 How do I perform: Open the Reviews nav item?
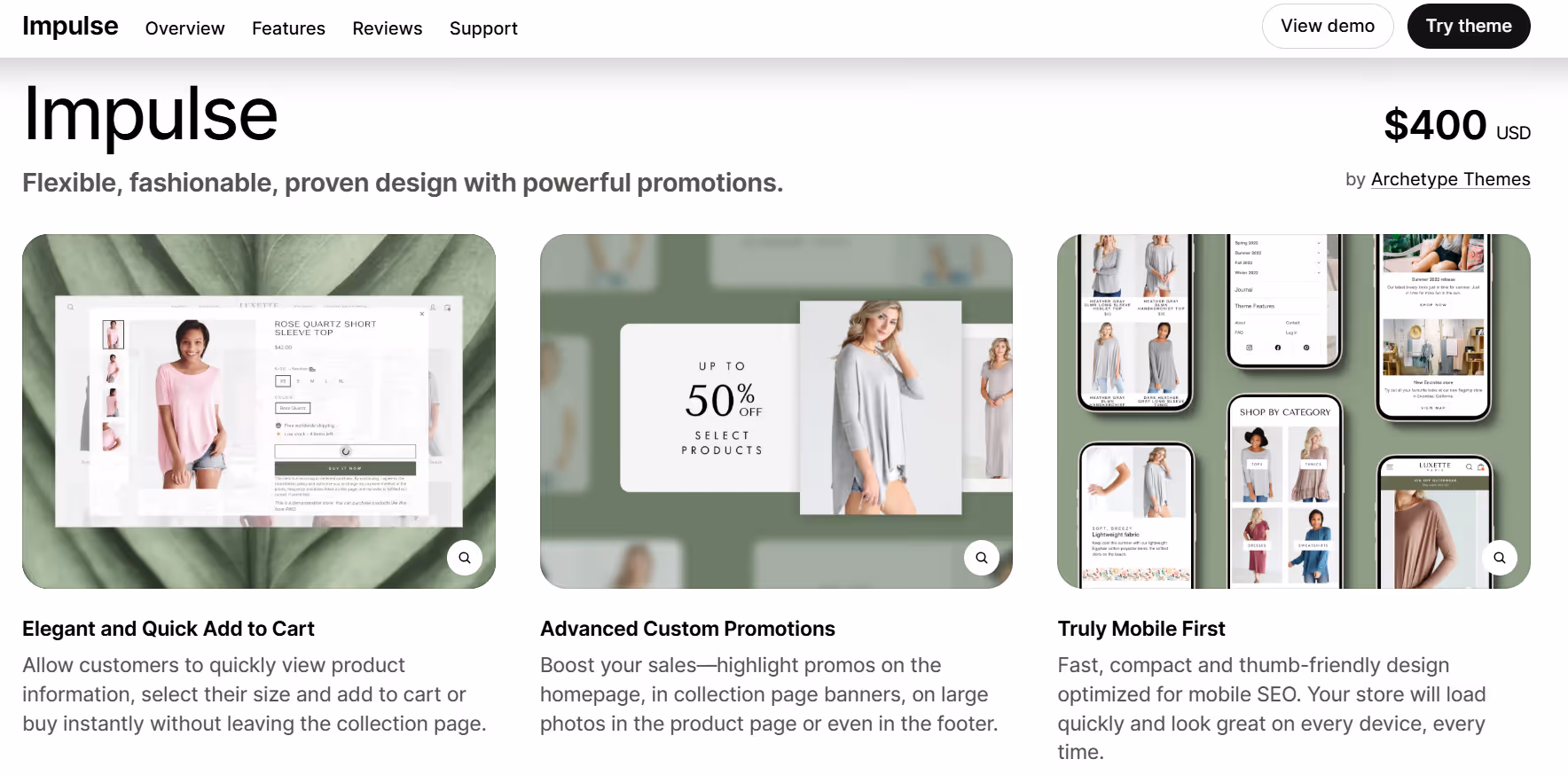[388, 28]
